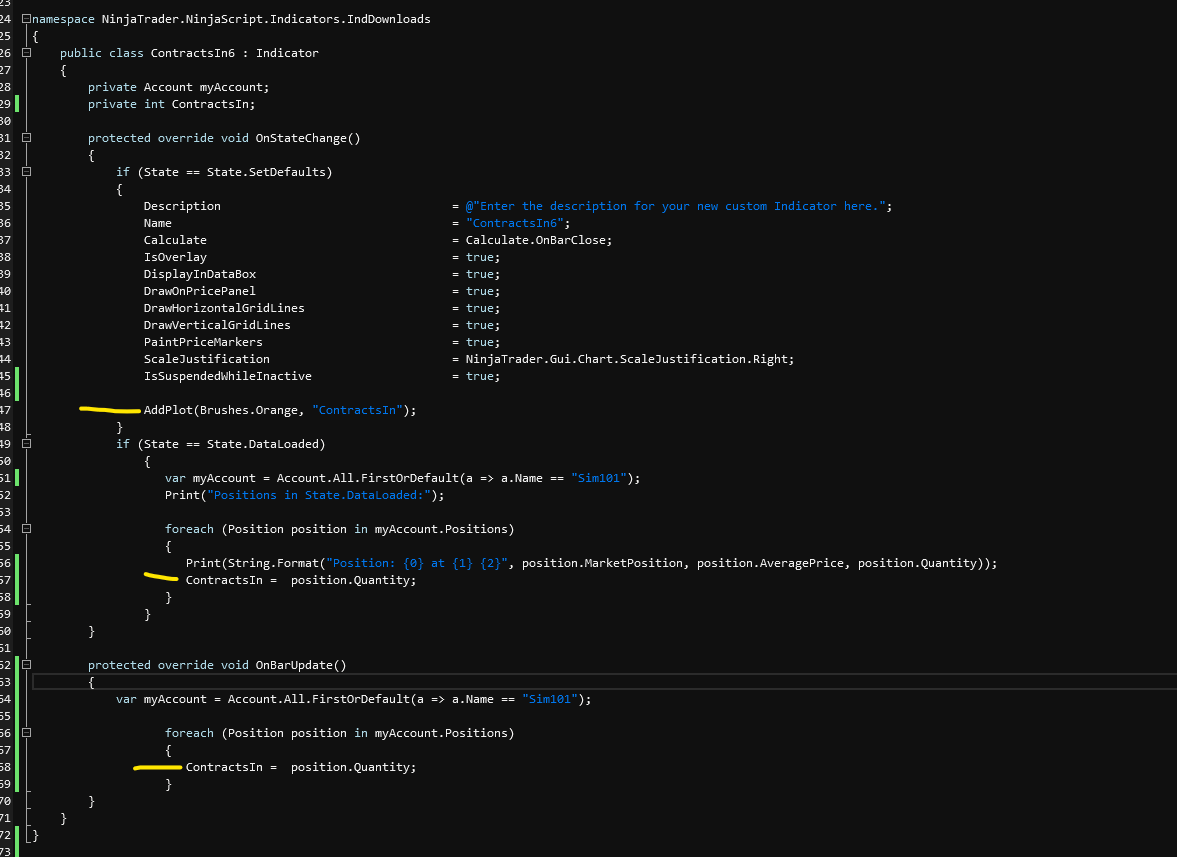
Task: Collapse the State.DataLoaded if block
Action: (x=27, y=444)
